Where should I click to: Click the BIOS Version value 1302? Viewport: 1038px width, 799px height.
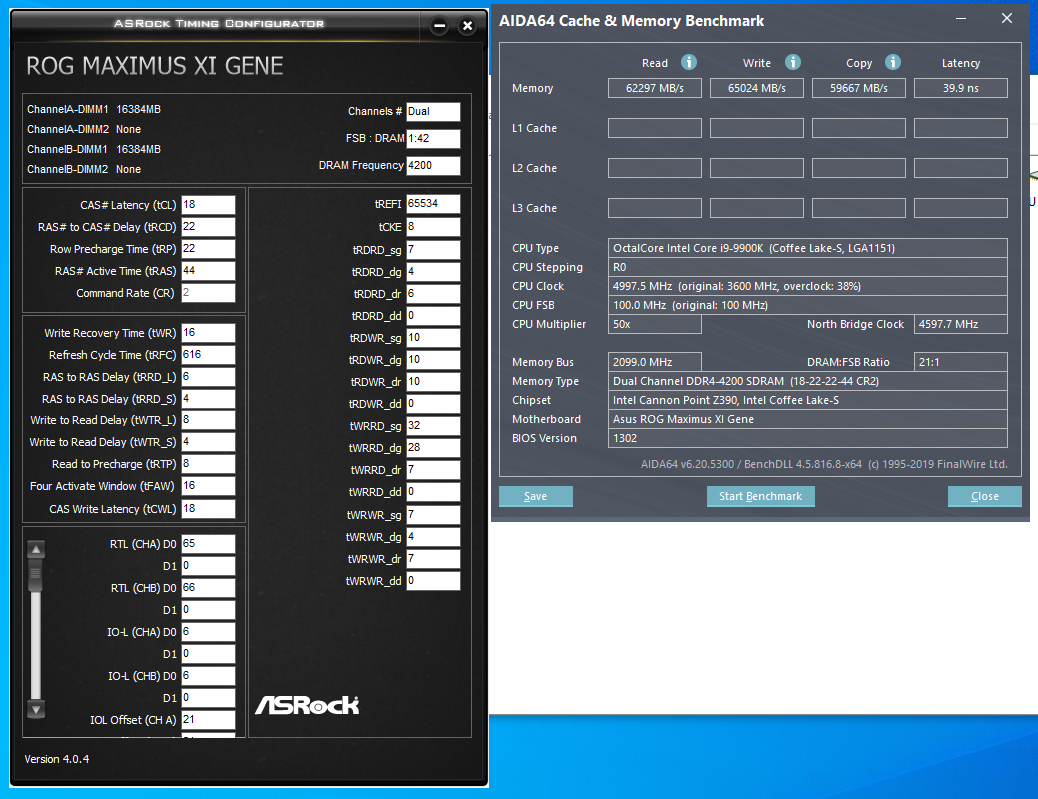coord(808,438)
